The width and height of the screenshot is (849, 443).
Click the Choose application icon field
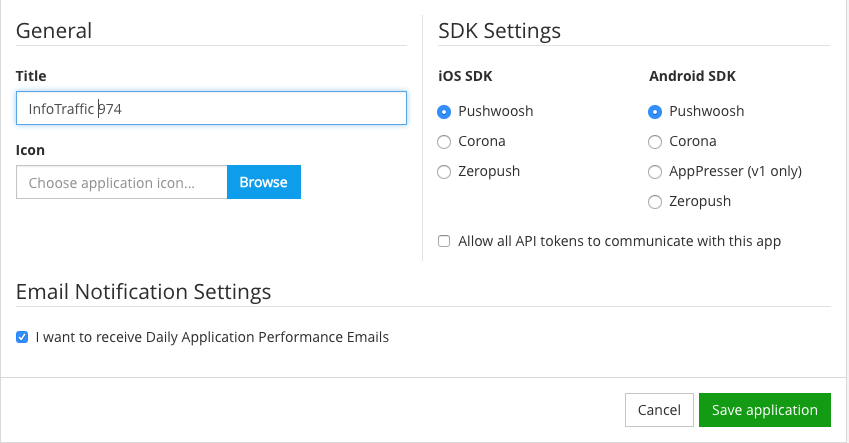click(x=122, y=182)
